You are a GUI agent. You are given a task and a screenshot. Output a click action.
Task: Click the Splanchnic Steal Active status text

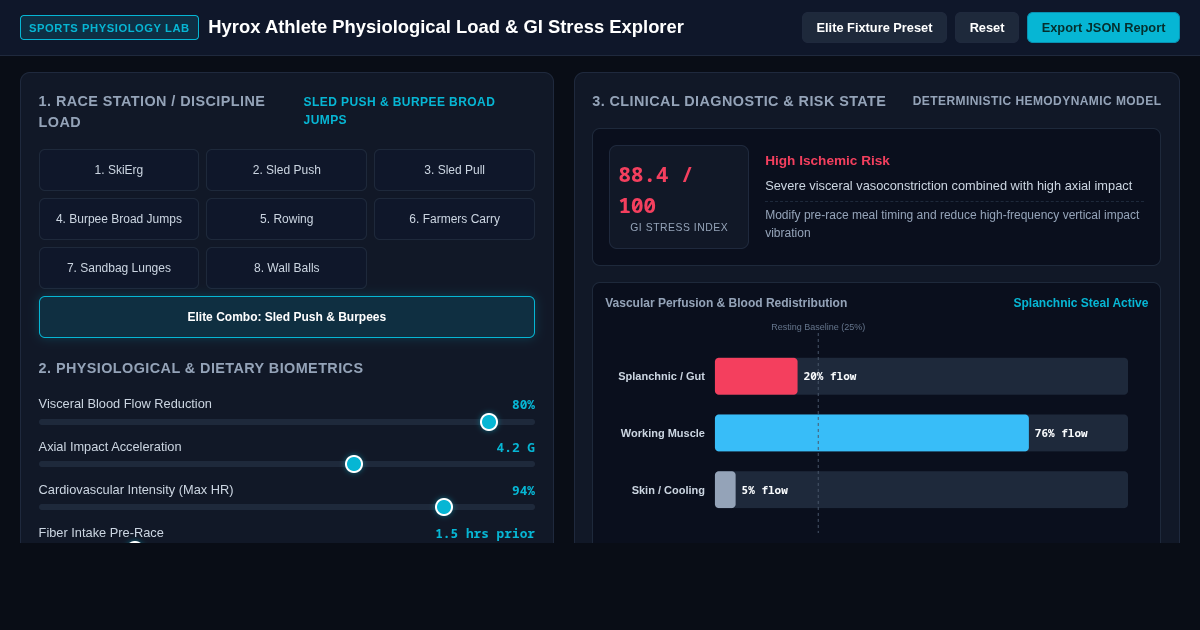click(1081, 303)
